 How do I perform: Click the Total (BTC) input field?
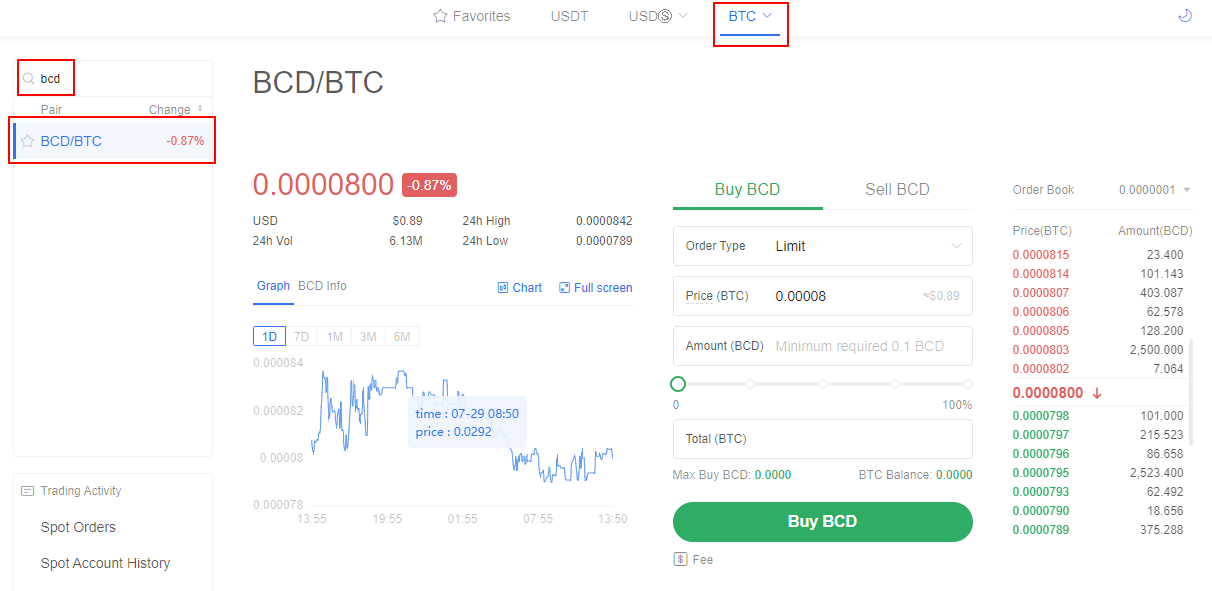822,439
